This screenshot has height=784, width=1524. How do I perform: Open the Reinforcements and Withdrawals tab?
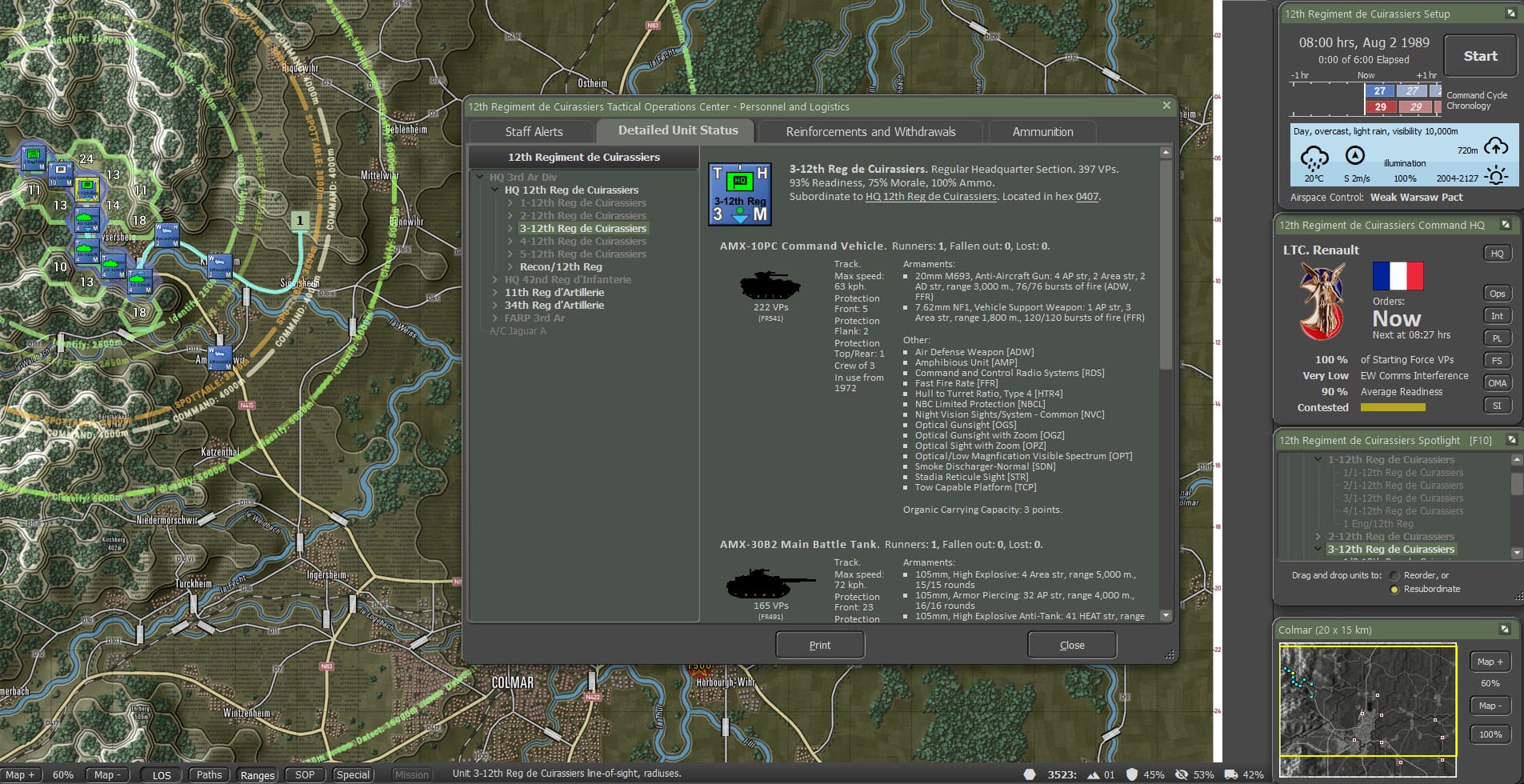tap(870, 131)
